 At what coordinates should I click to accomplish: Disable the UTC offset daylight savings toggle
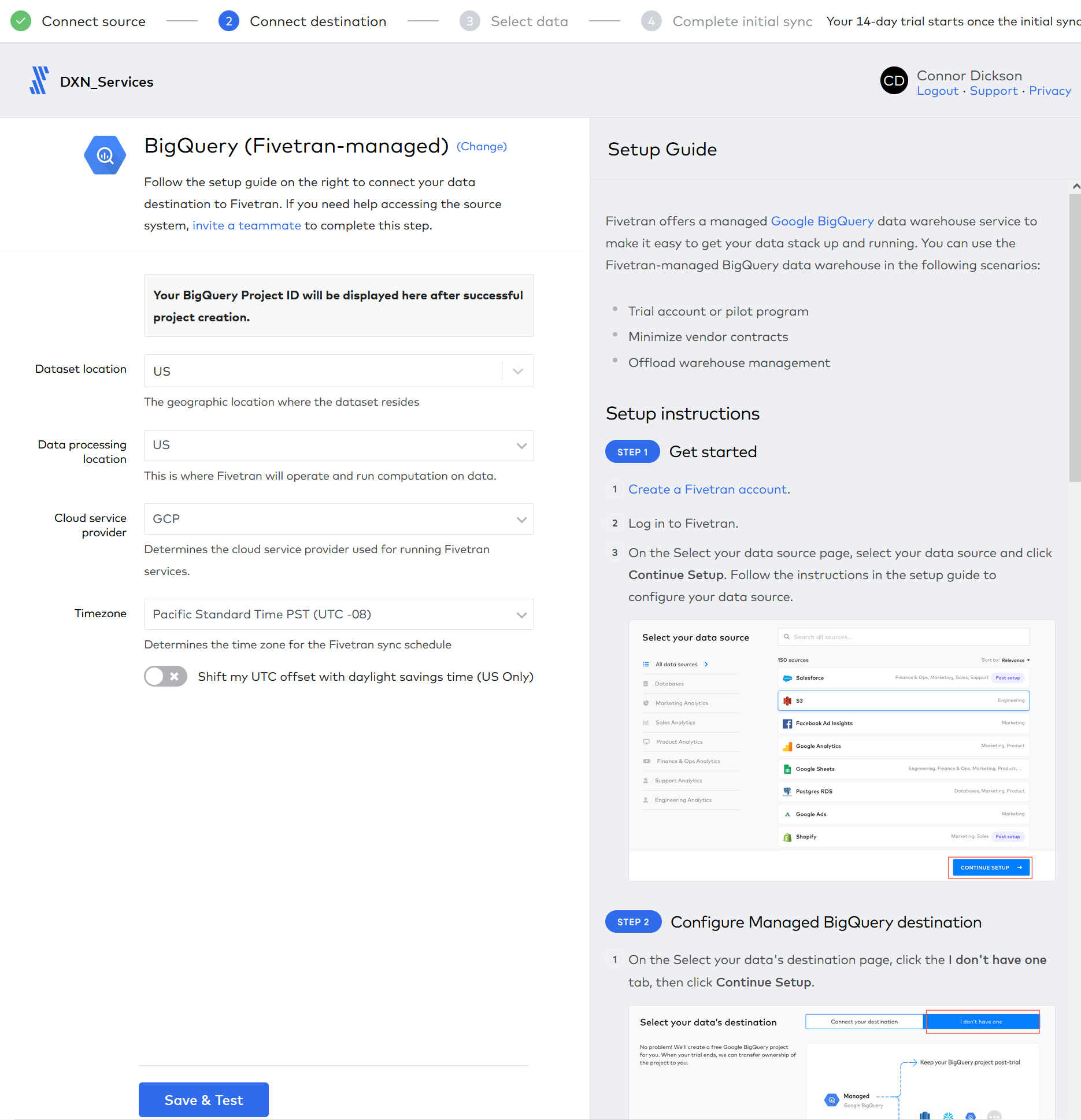click(x=166, y=676)
